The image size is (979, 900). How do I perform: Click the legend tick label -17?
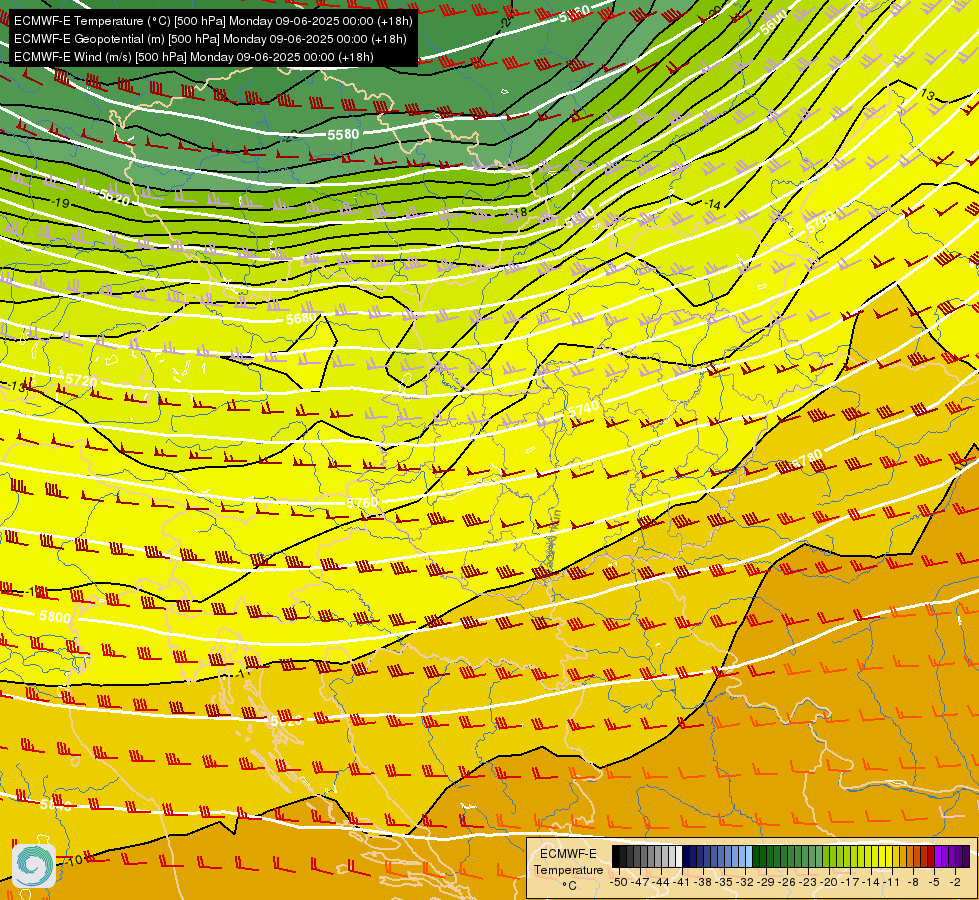click(850, 882)
